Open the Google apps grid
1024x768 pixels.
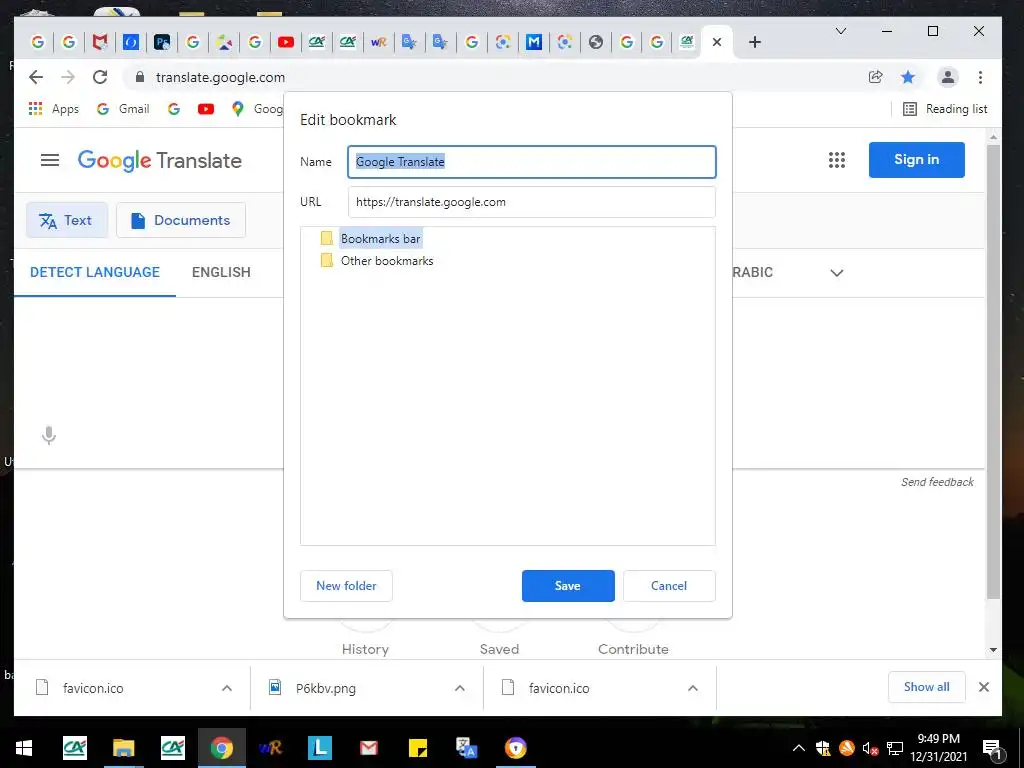(x=837, y=160)
